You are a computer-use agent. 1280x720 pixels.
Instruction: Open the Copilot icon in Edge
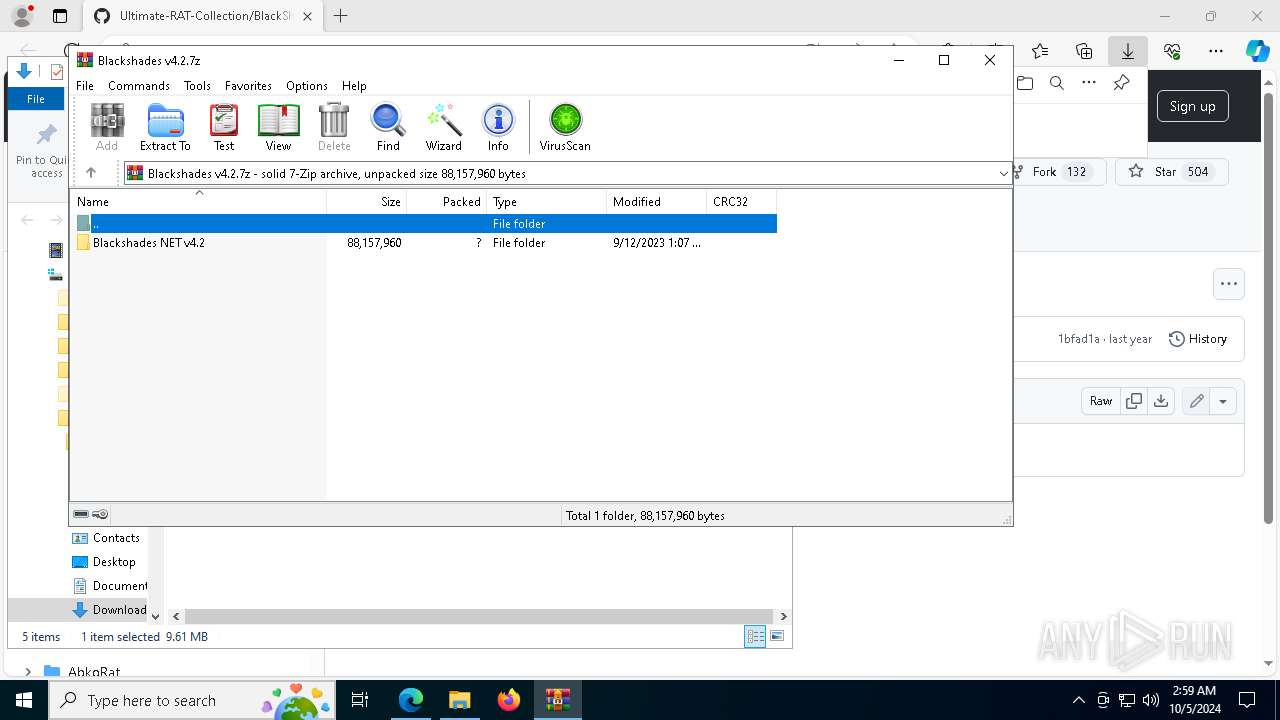[x=1257, y=51]
